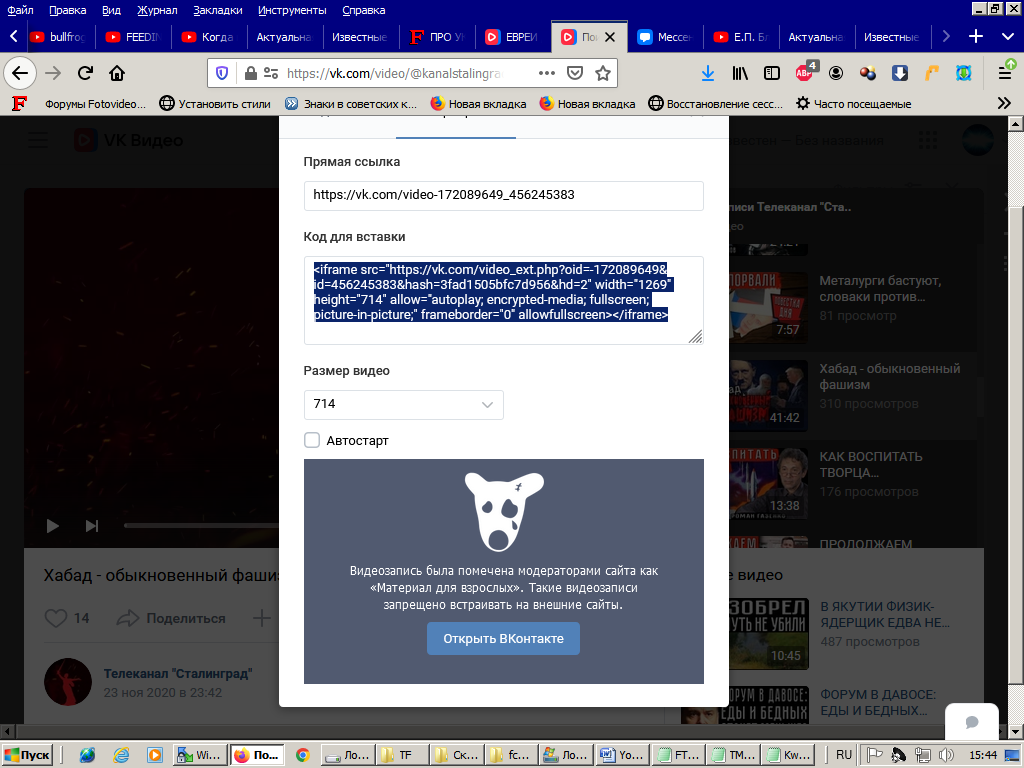This screenshot has height=768, width=1024.
Task: Click the page scrollbar down arrow
Action: pyautogui.click(x=1016, y=731)
